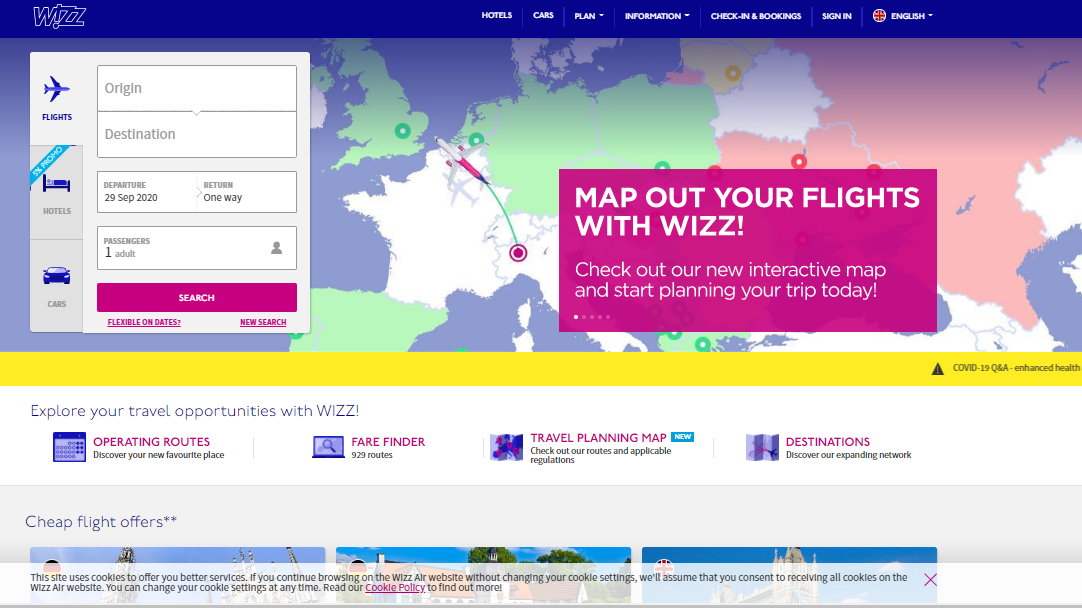Image resolution: width=1082 pixels, height=608 pixels.
Task: Click the Operating Routes calendar icon
Action: point(69,447)
